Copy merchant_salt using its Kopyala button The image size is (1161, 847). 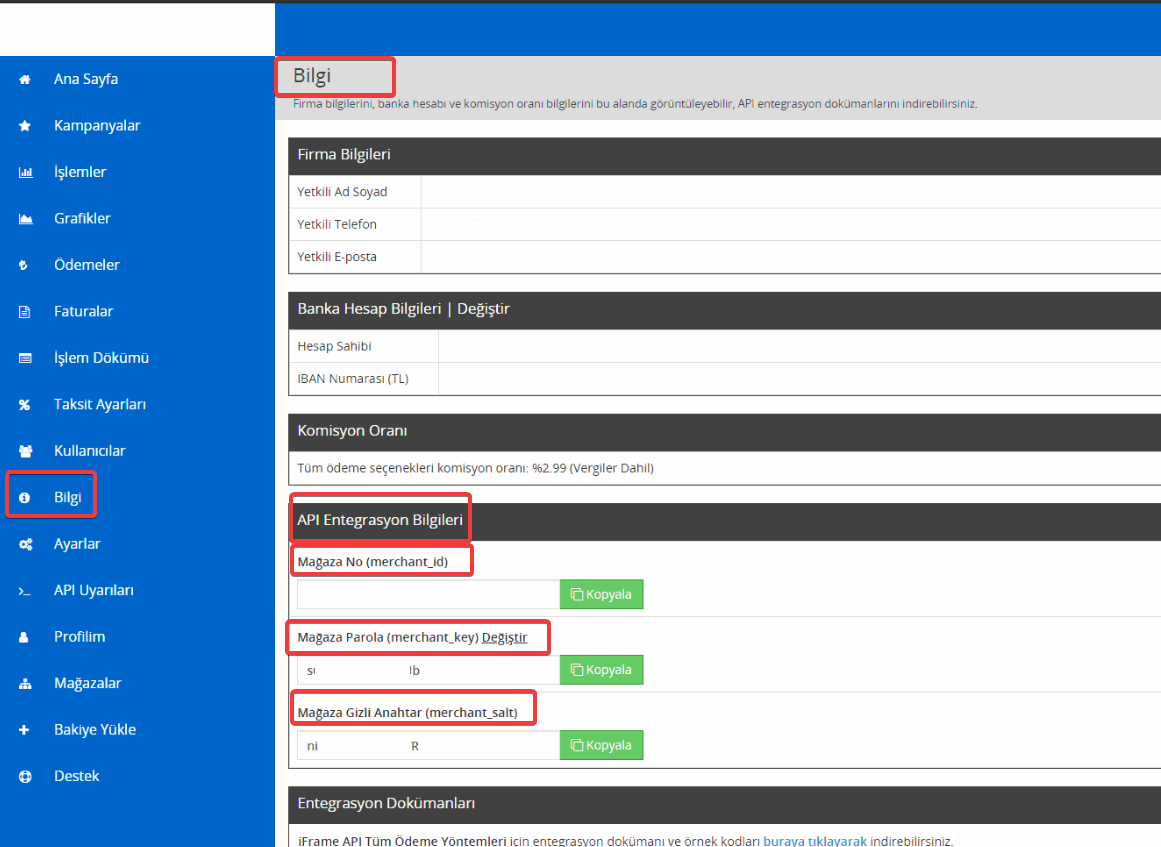coord(601,746)
